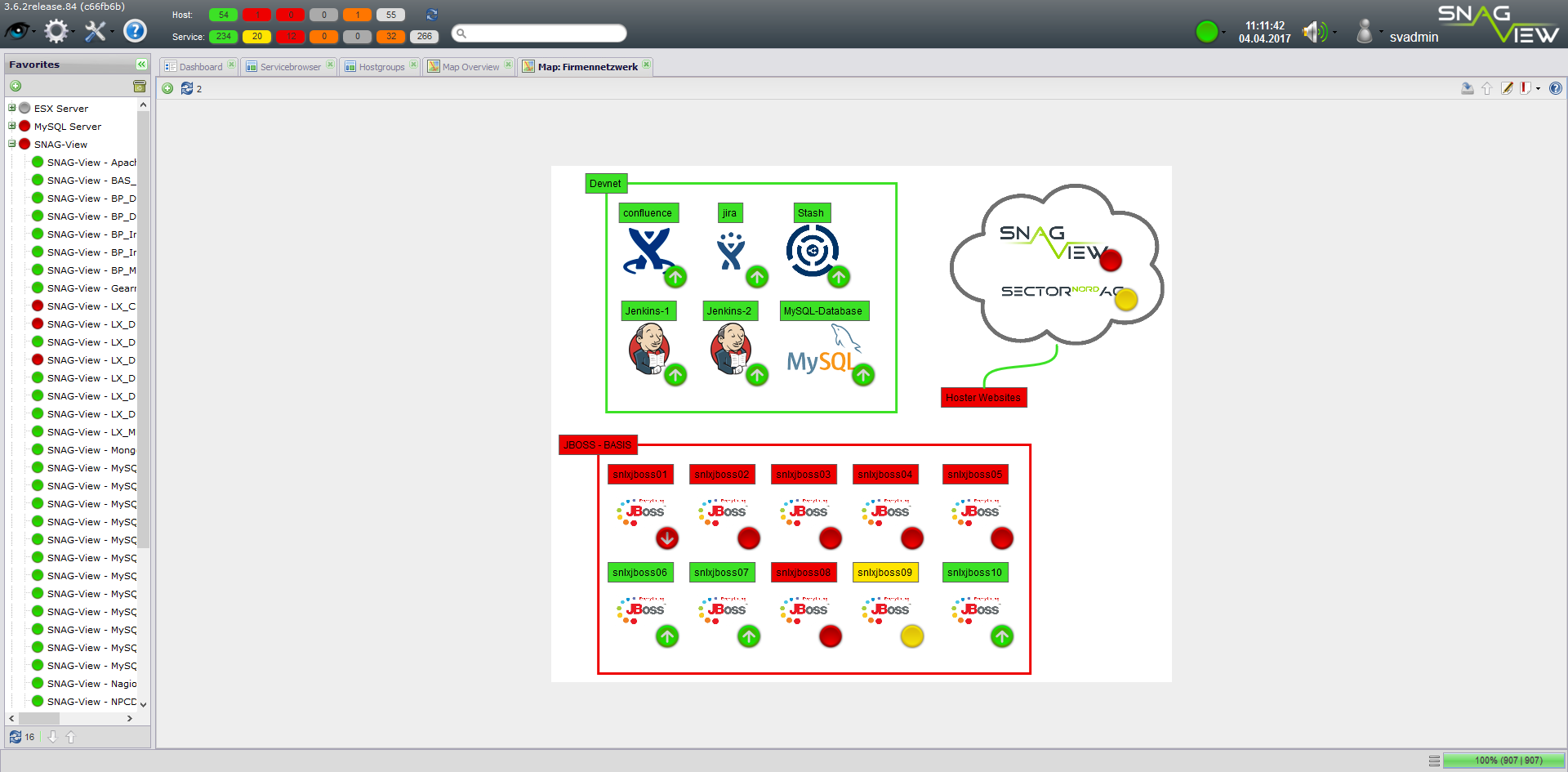Screen dimensions: 1568x772
Task: Open the sound settings speaker dropdown
Action: [x=1334, y=33]
